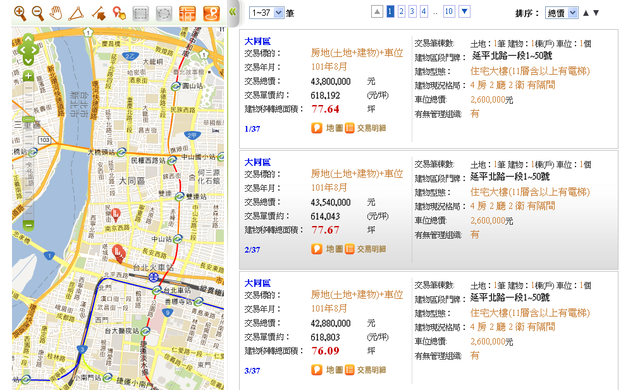640x390 pixels.
Task: Select the zoom out magnifier tool
Action: pos(38,13)
